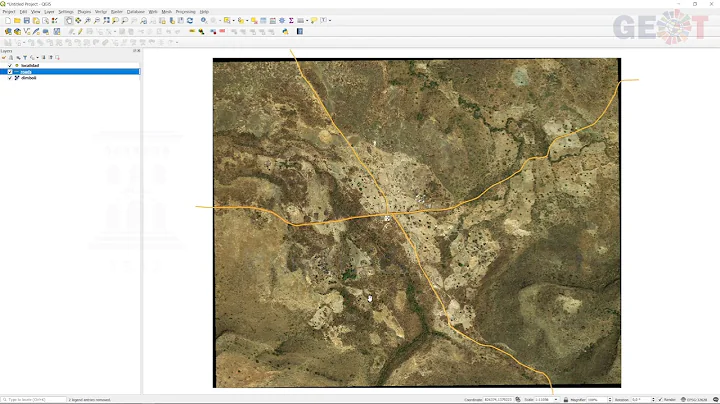Expand the measure tool dropdown arrow
Viewport: 720px width, 404px height.
(307, 21)
